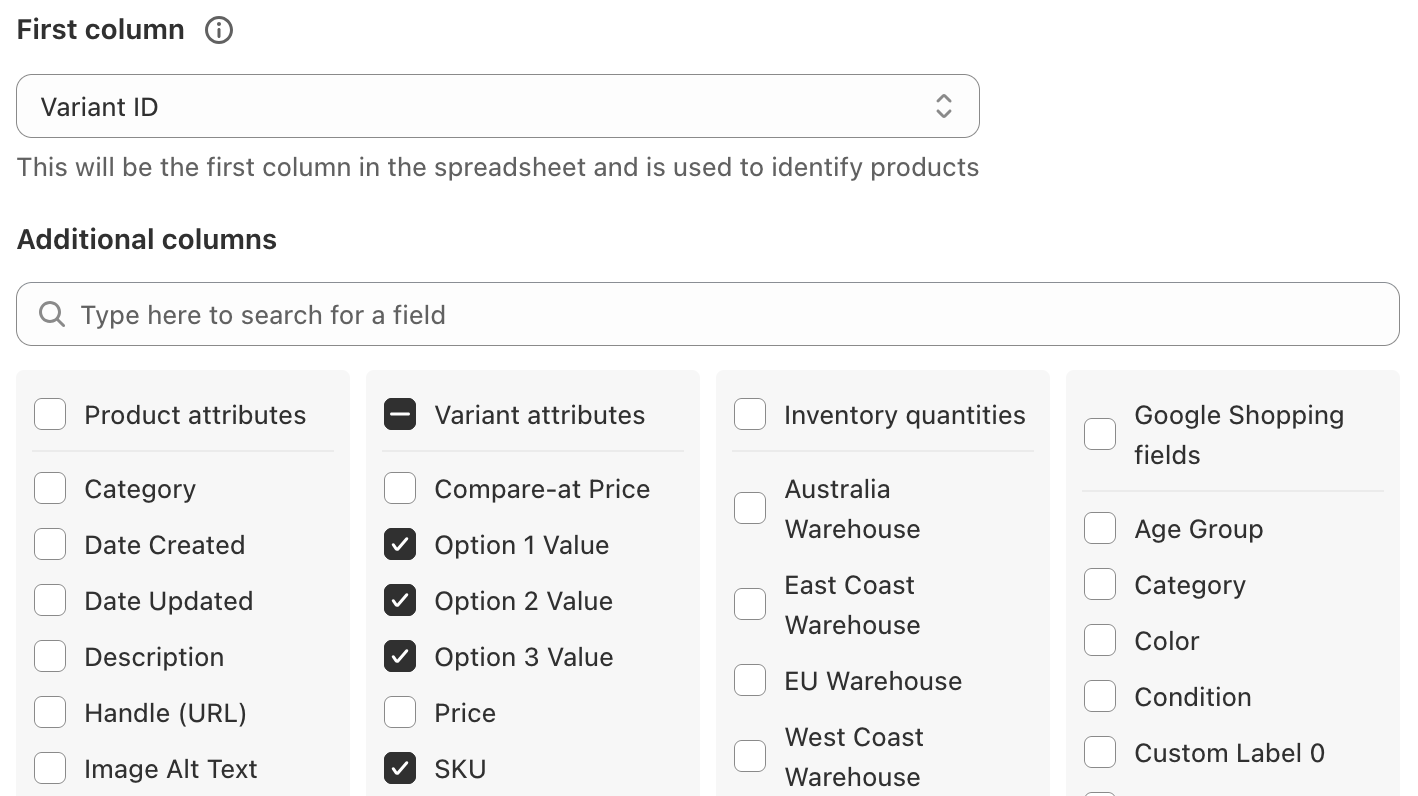Click the search magnifier icon

pyautogui.click(x=52, y=315)
